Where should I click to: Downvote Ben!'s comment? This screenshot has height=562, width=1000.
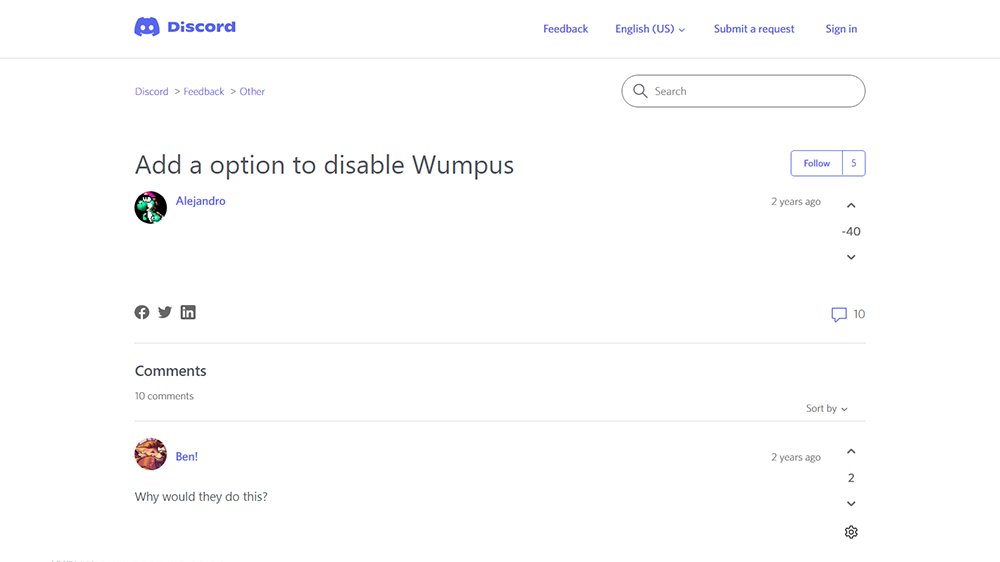coord(851,504)
